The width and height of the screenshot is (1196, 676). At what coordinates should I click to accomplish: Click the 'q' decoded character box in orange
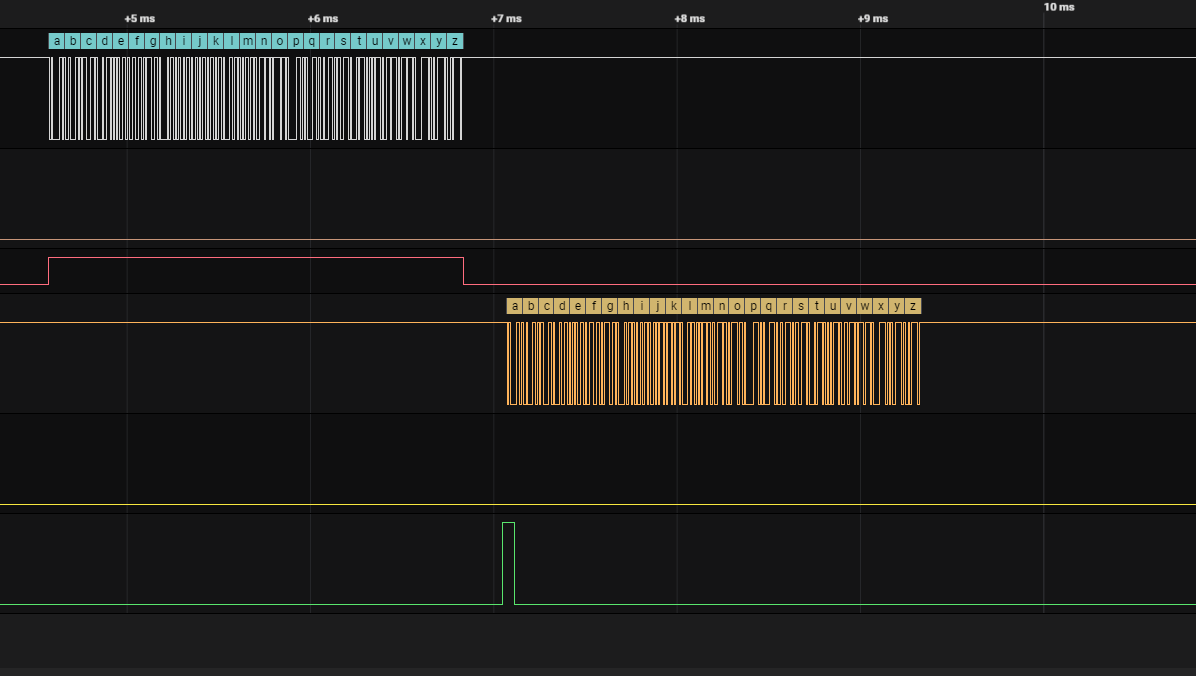pos(769,306)
